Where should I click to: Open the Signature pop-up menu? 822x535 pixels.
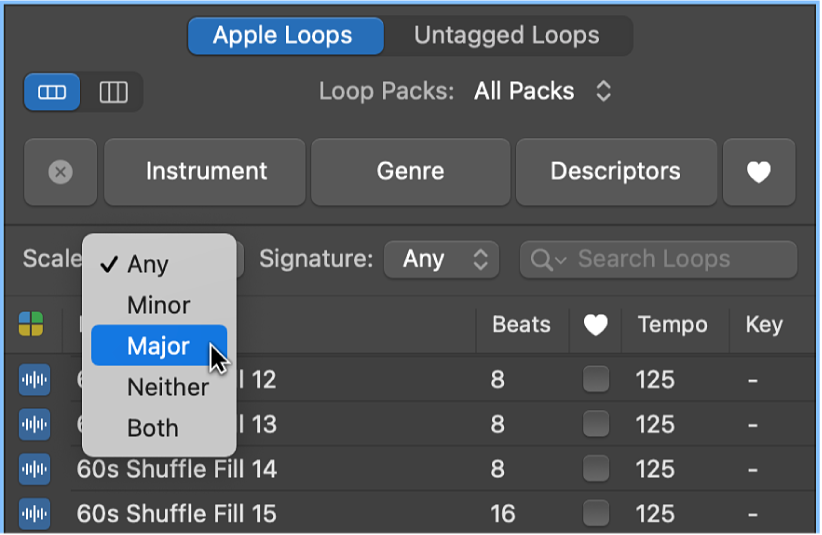pos(441,260)
